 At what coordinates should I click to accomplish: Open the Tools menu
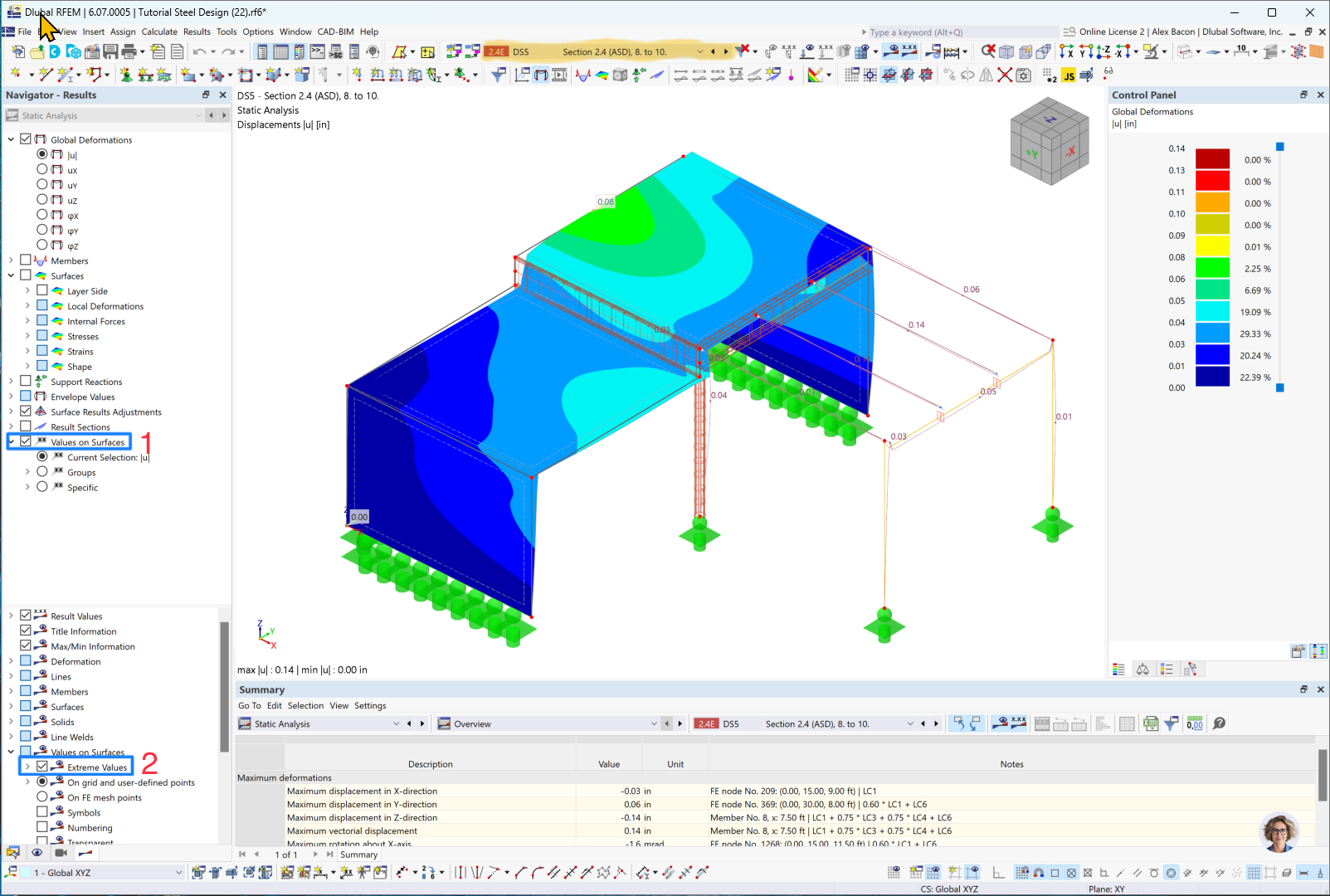227,32
